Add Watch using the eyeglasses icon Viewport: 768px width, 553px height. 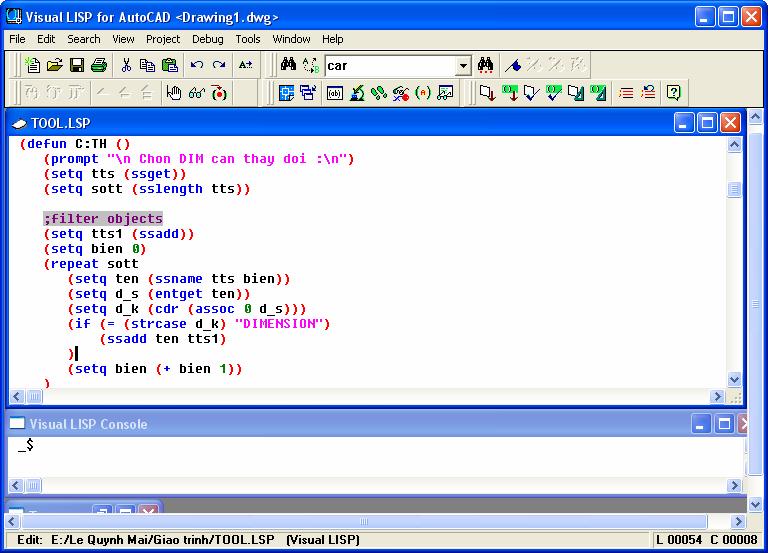[196, 93]
